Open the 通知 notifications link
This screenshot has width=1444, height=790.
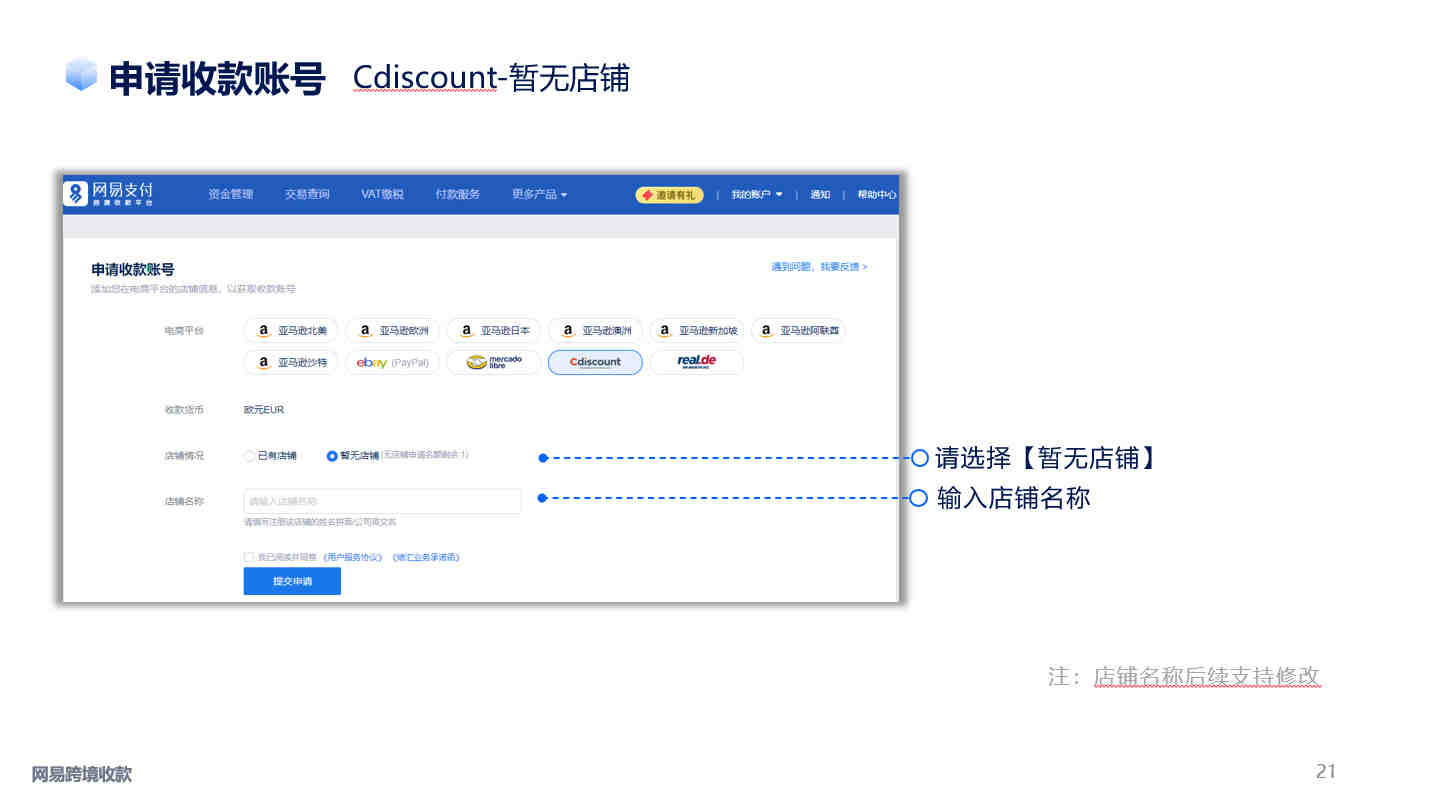820,195
